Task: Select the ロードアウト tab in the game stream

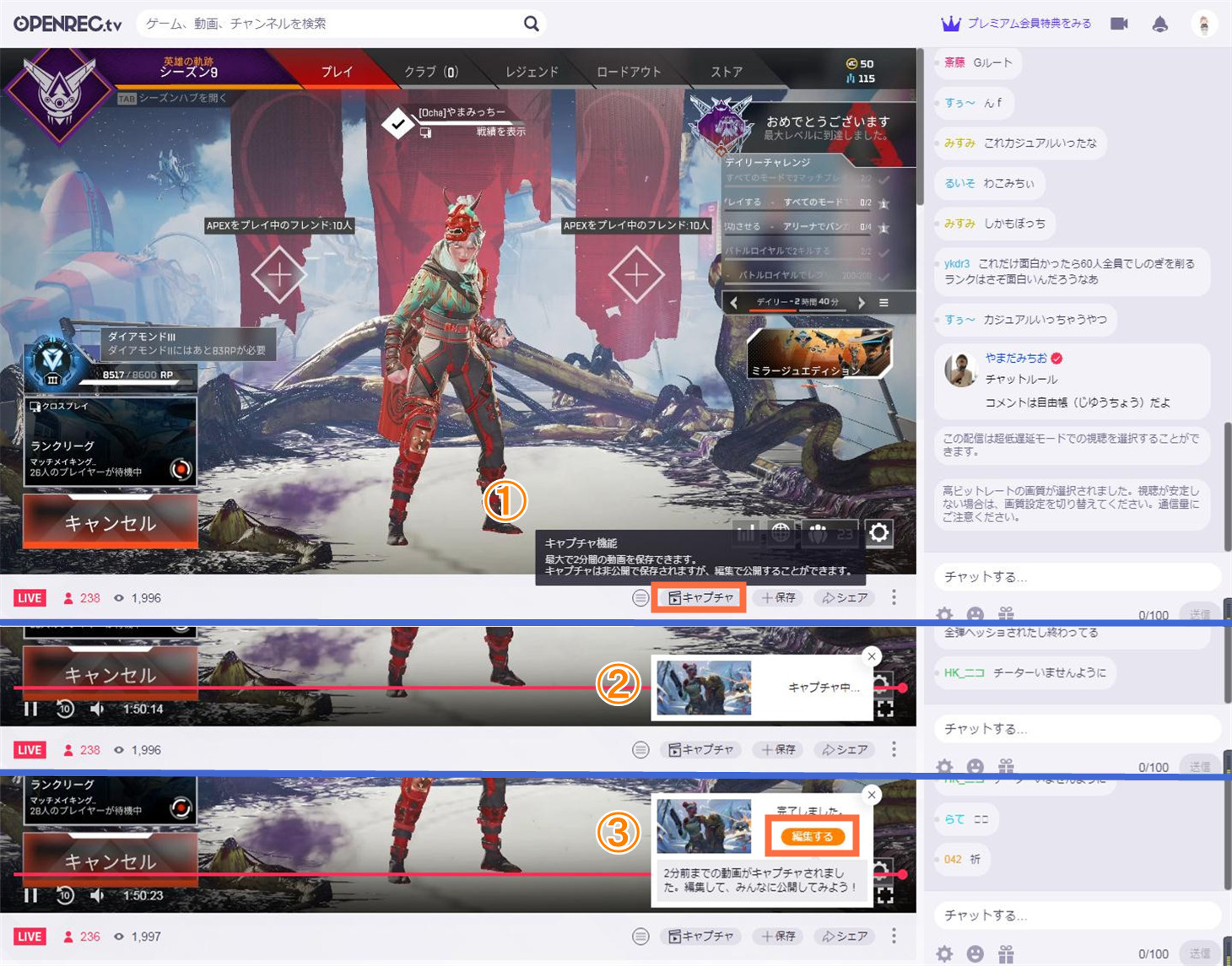Action: (x=629, y=72)
